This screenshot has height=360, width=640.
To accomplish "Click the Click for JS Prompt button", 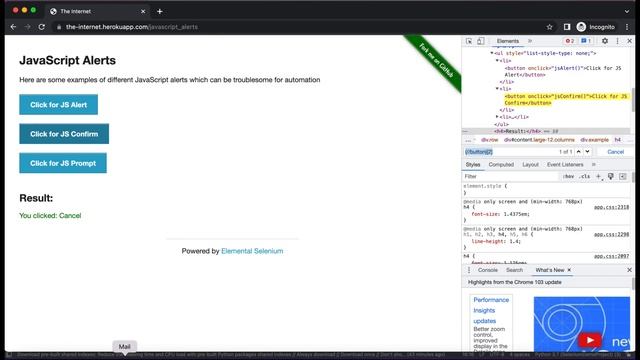I will [x=63, y=163].
